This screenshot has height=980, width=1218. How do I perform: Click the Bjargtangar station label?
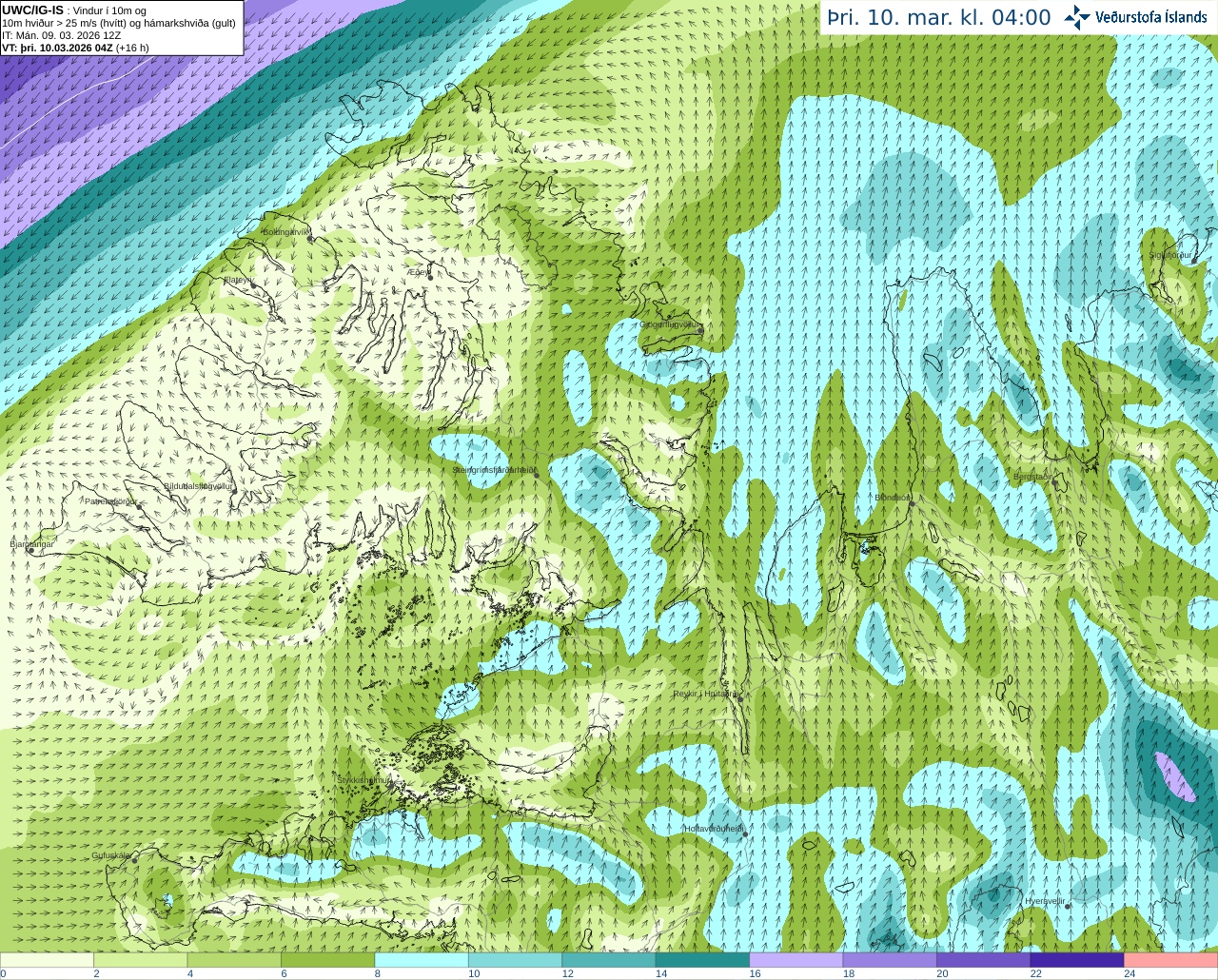click(x=31, y=543)
